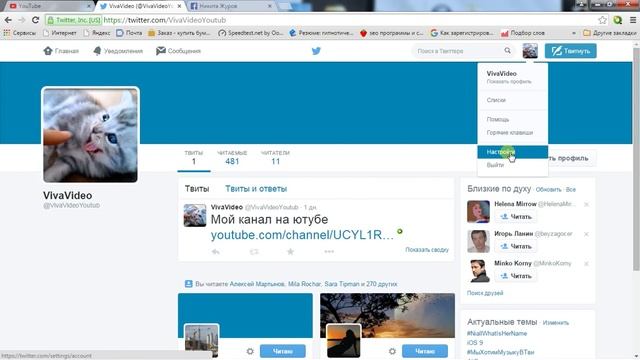Expand the bookmarks bar overflow arrow

tap(574, 33)
